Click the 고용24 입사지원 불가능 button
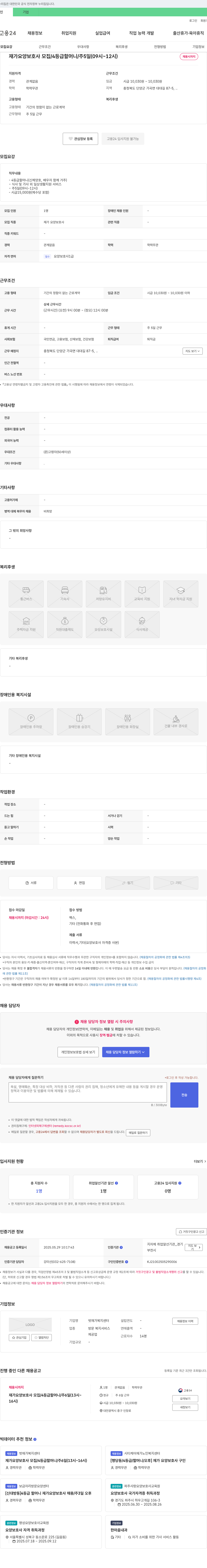This screenshot has width=207, height=1568. click(123, 139)
